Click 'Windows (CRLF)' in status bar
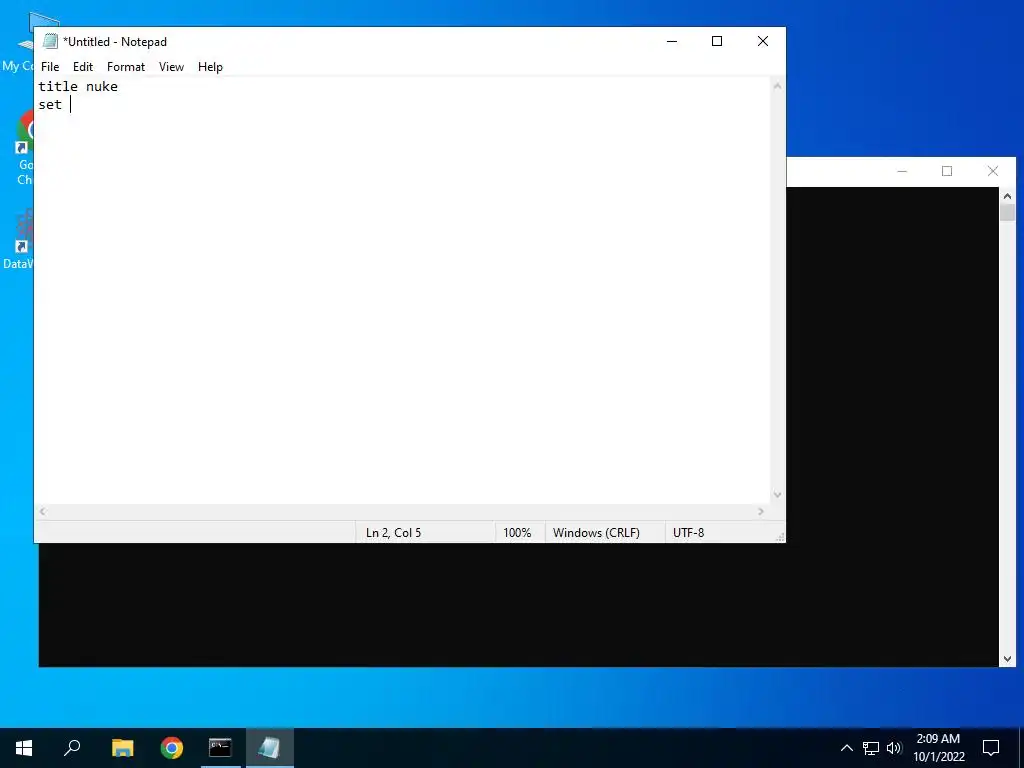1024x768 pixels. (x=596, y=533)
